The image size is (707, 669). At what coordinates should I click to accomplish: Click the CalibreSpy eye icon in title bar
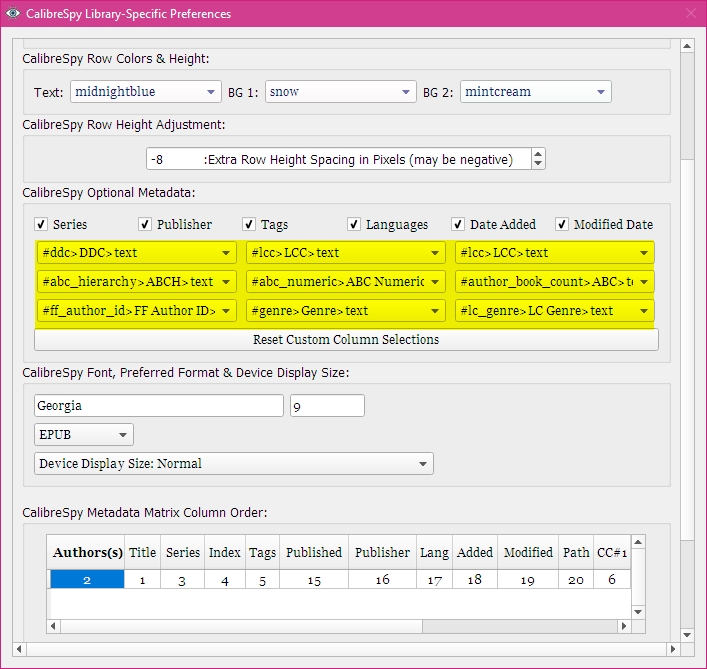click(13, 13)
